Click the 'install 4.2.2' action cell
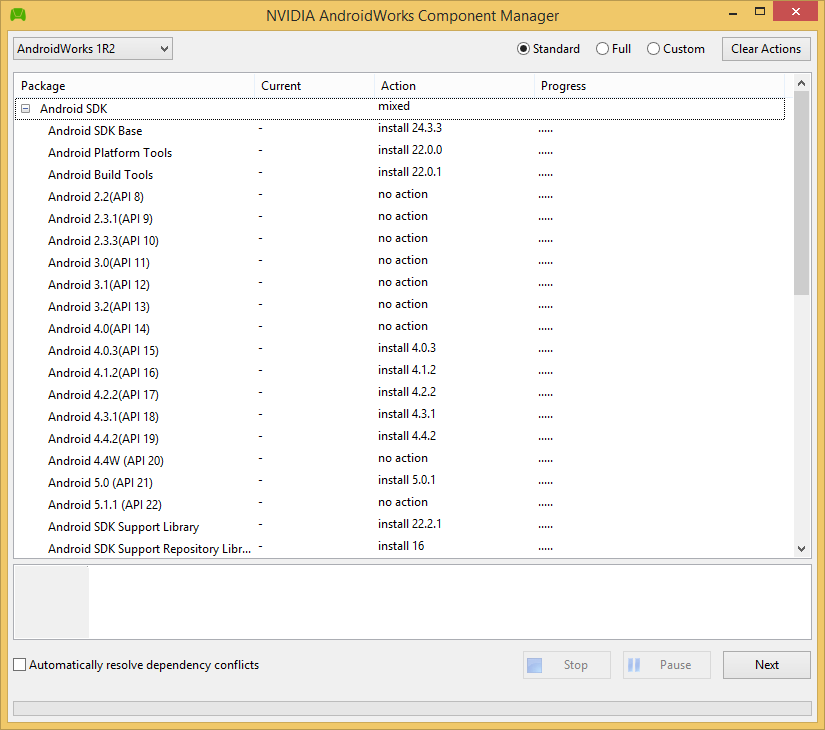Screen dimensions: 825x730 [407, 392]
